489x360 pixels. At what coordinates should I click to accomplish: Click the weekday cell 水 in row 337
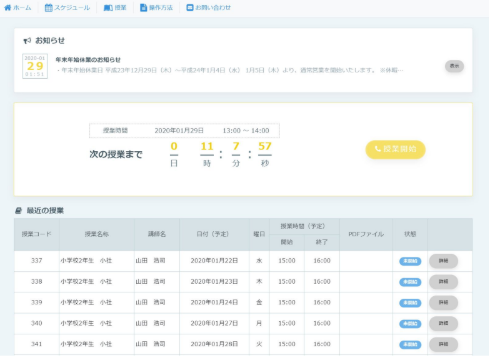click(x=259, y=261)
